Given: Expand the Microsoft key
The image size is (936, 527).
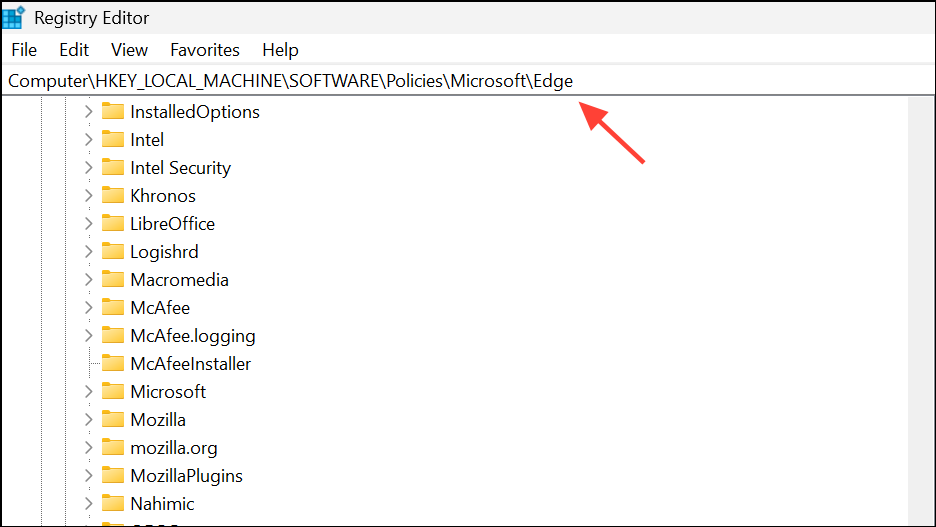Looking at the screenshot, I should (x=89, y=392).
